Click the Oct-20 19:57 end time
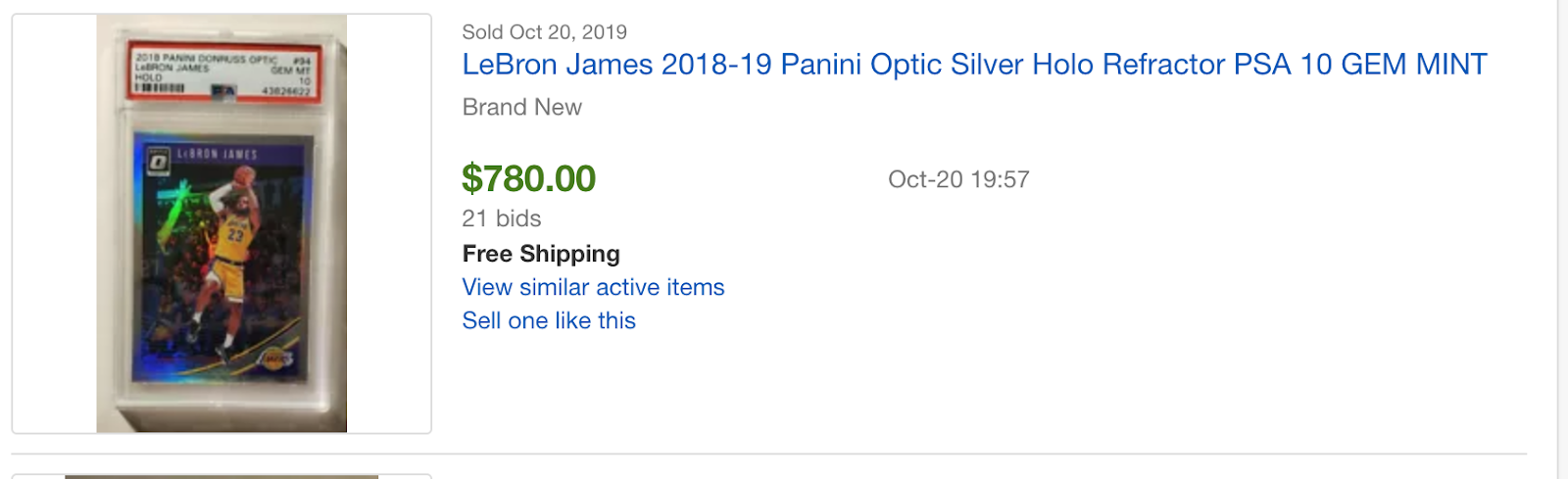The image size is (1568, 479). click(x=958, y=179)
